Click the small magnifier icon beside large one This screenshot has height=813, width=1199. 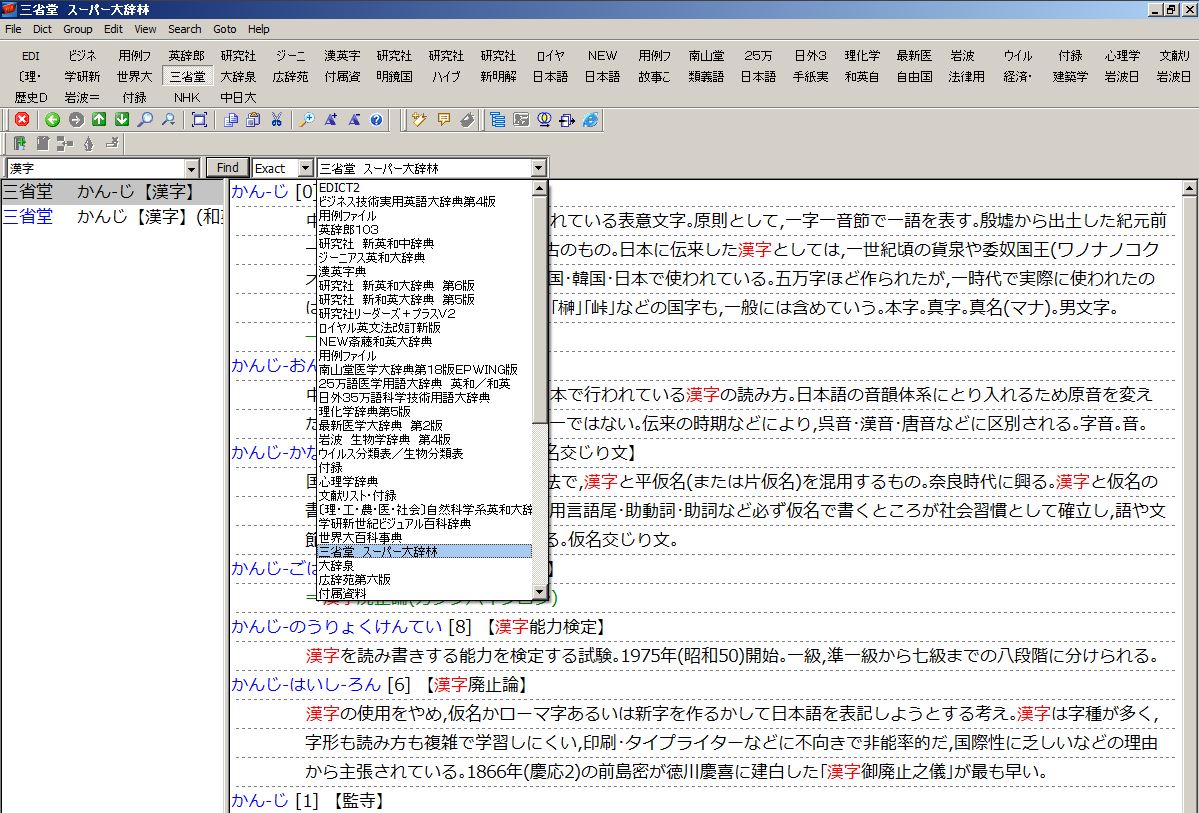(168, 119)
